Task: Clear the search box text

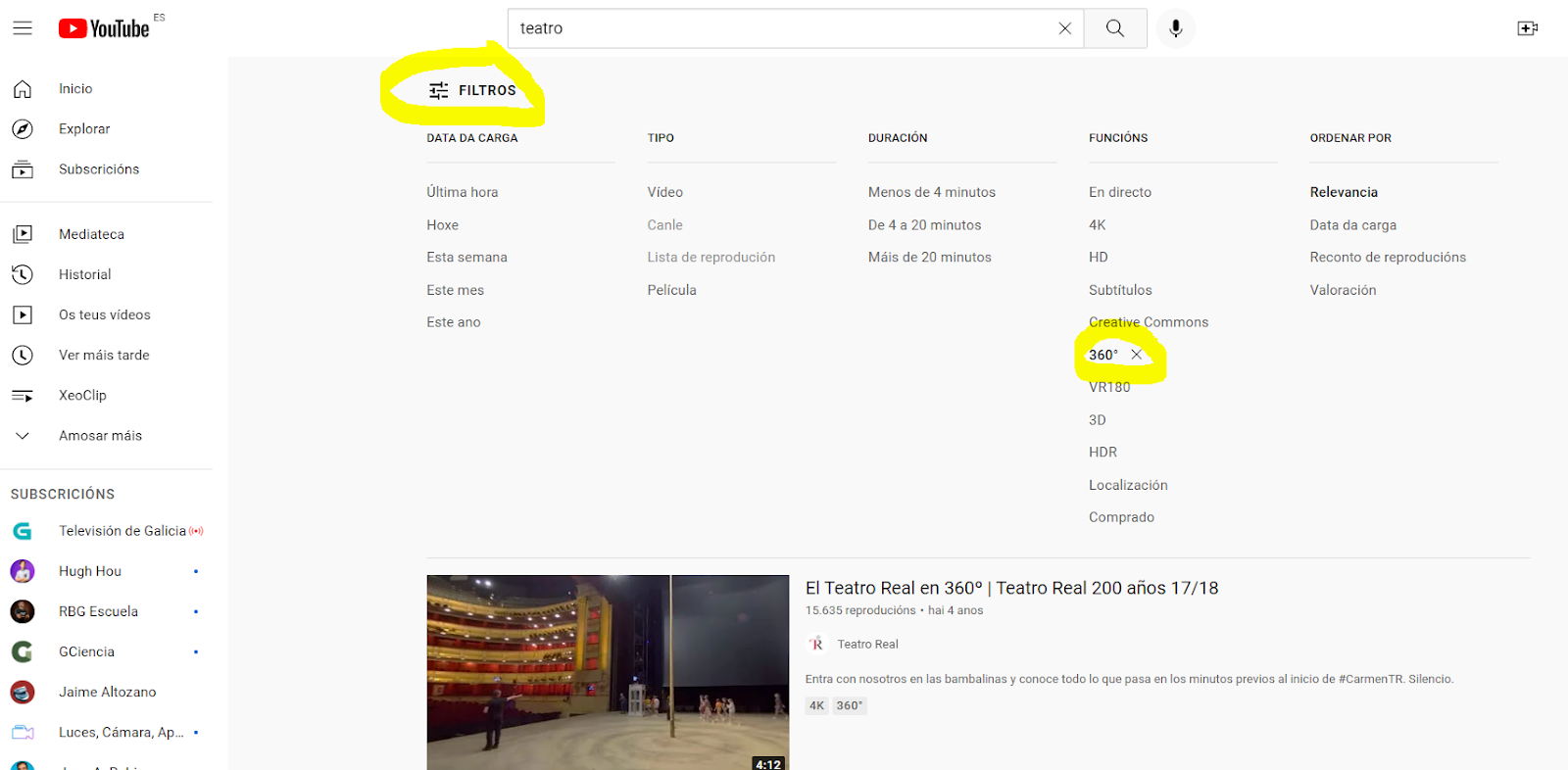Action: [x=1064, y=28]
